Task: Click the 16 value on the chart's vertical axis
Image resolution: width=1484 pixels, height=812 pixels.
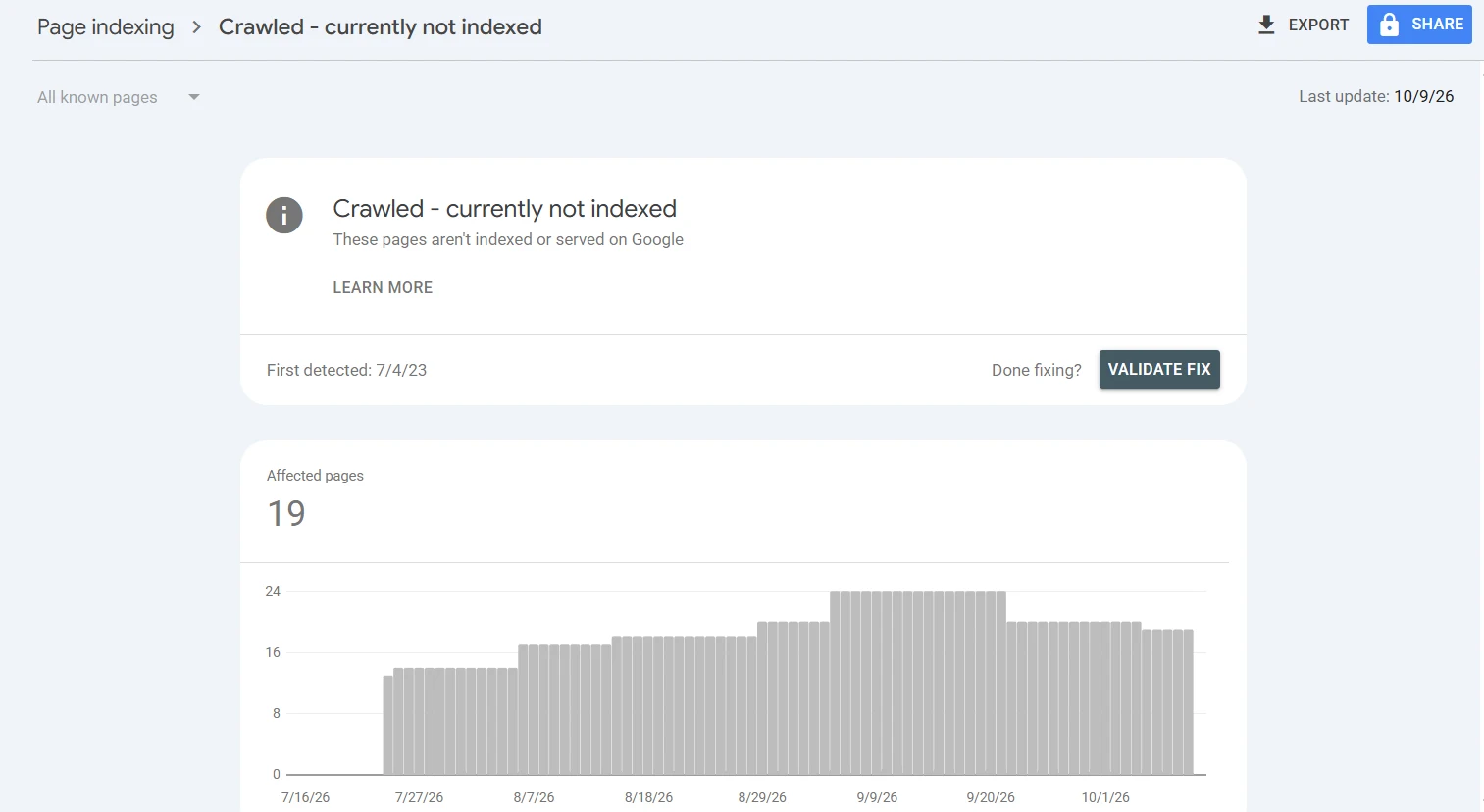Action: (273, 652)
